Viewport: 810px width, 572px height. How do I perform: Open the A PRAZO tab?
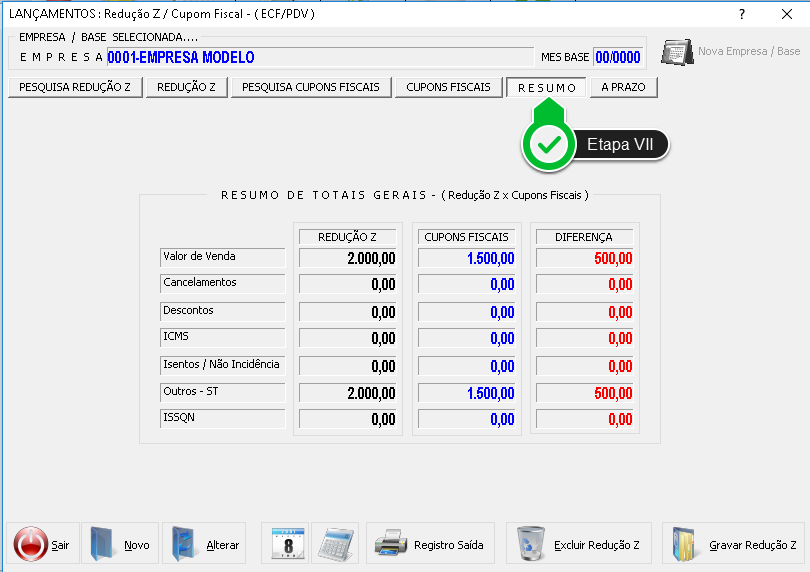point(623,88)
